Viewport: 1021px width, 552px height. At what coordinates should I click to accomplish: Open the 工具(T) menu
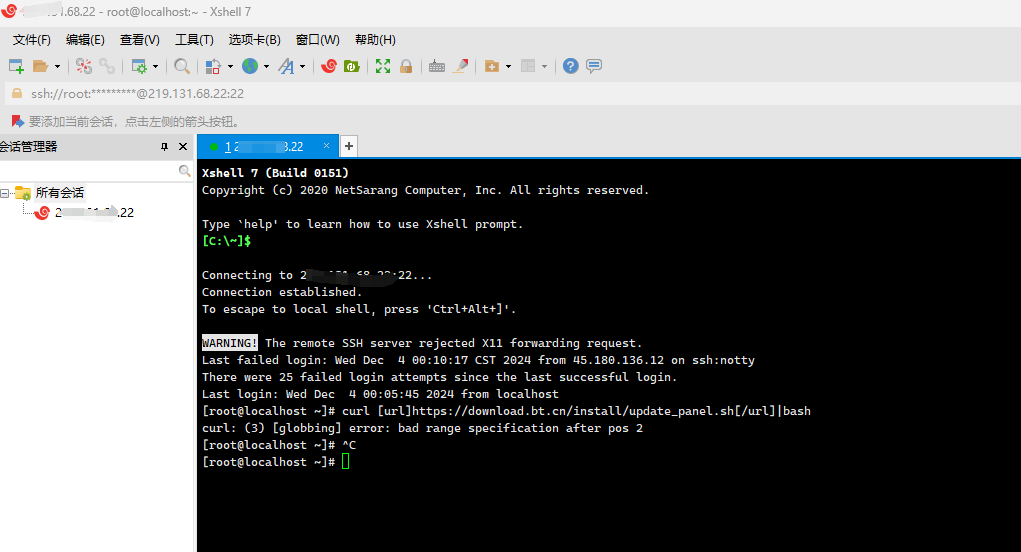tap(194, 40)
